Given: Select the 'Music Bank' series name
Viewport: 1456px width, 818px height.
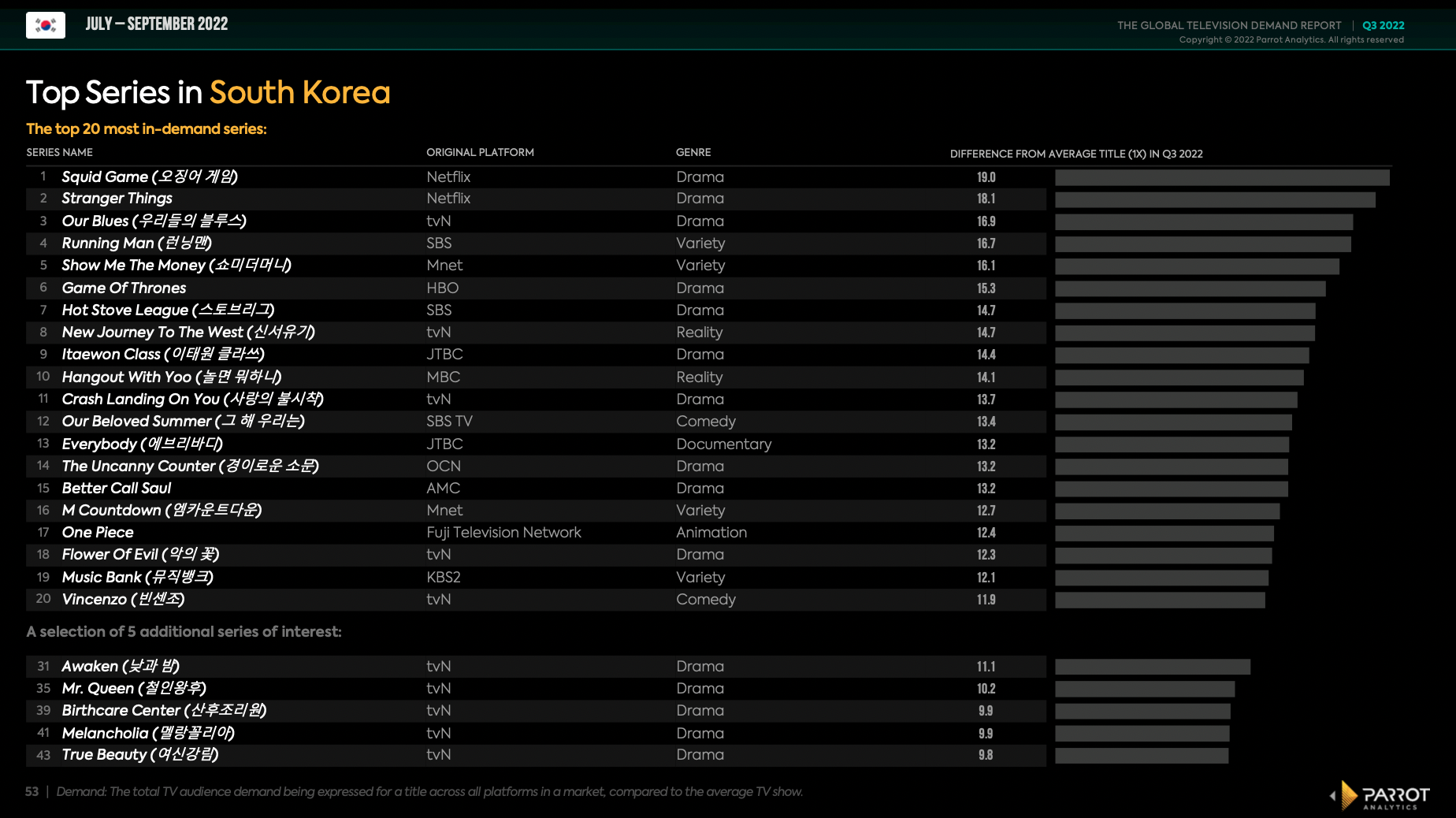Looking at the screenshot, I should [137, 577].
